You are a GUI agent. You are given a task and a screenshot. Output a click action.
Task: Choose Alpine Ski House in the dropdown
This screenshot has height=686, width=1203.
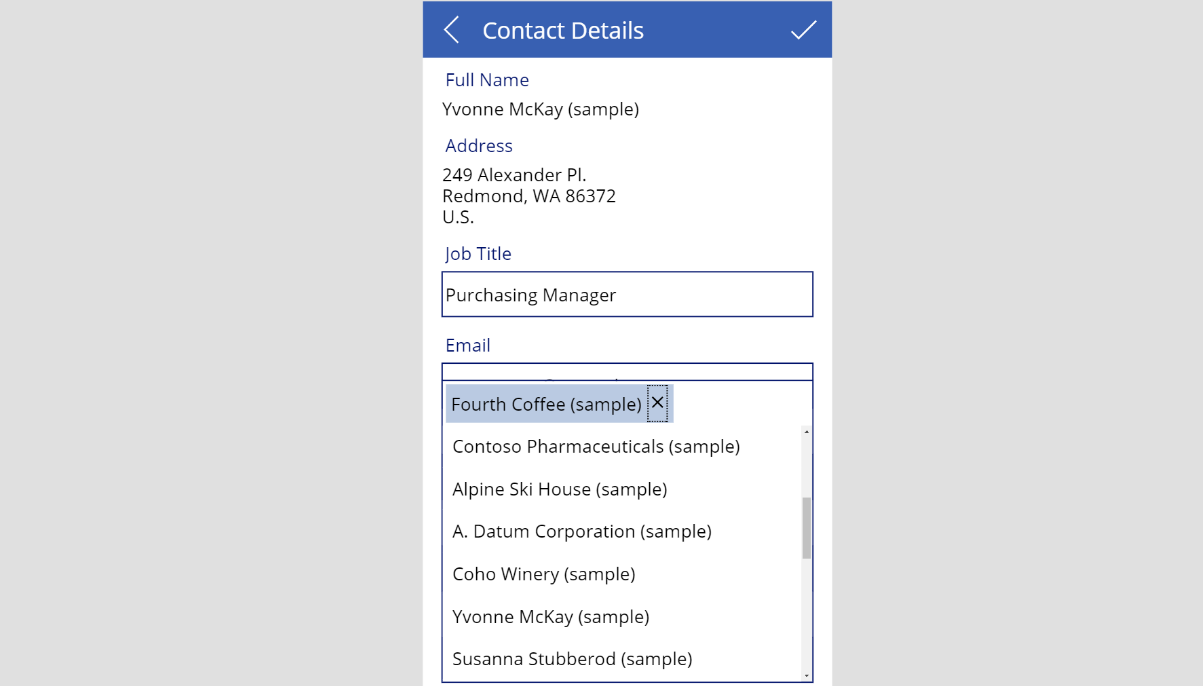(560, 489)
